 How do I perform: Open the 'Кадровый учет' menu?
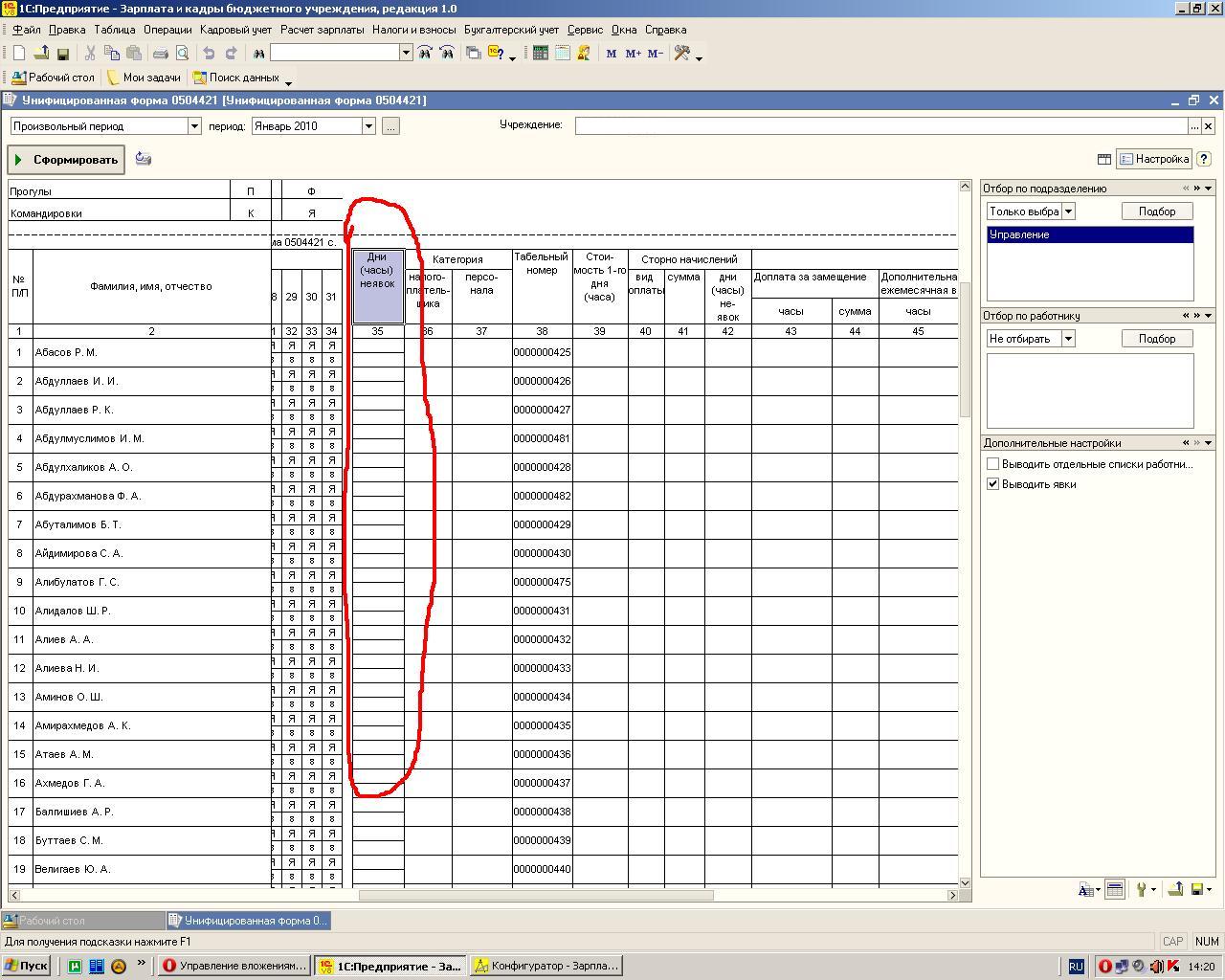[235, 30]
